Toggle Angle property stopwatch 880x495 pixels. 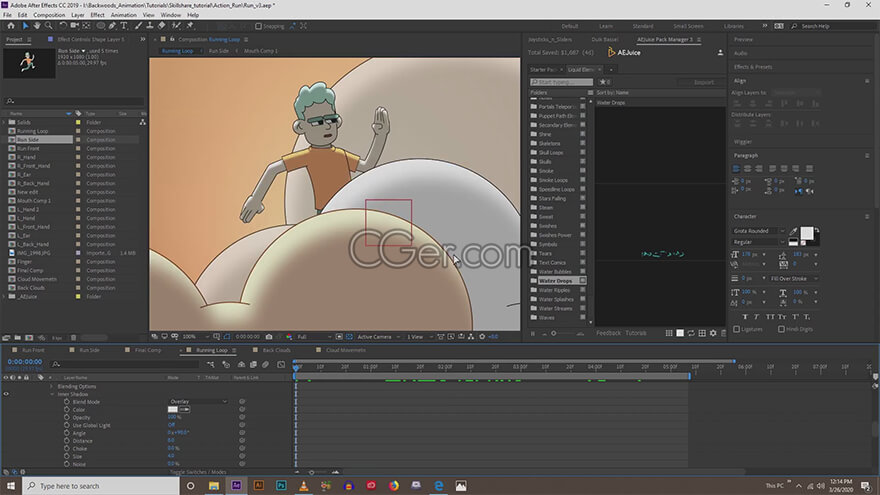click(x=67, y=433)
